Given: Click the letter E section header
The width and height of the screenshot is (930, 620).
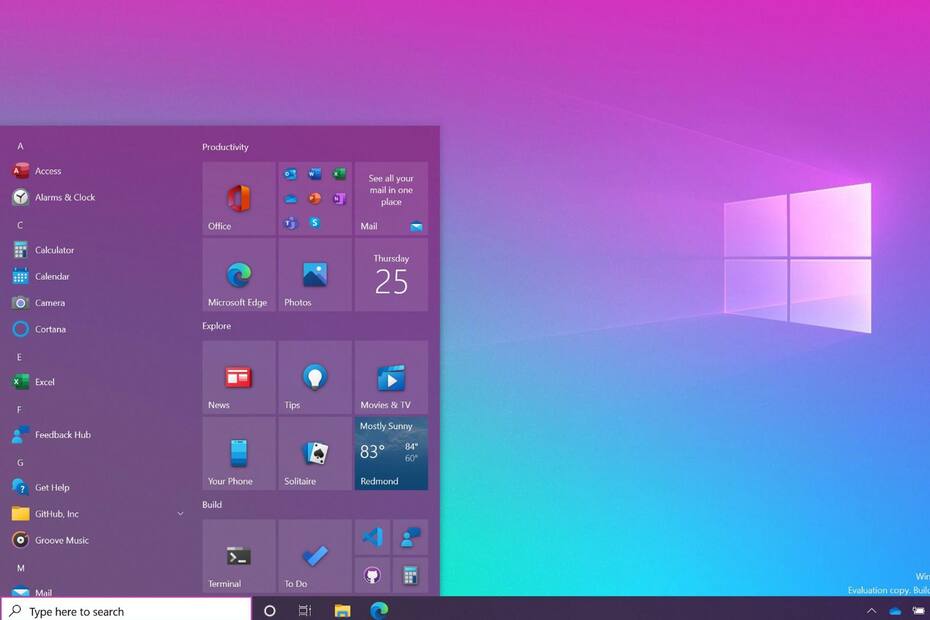Looking at the screenshot, I should 20,357.
